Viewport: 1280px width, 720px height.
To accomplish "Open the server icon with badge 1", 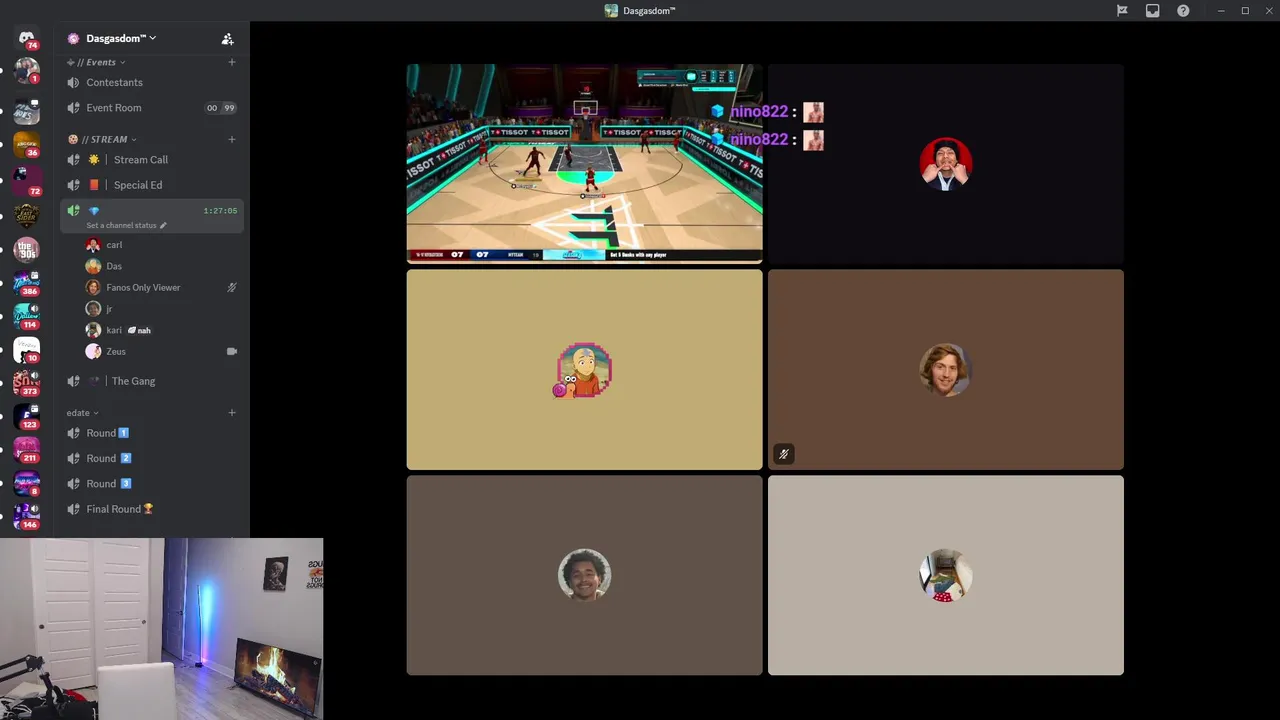I will tap(27, 72).
